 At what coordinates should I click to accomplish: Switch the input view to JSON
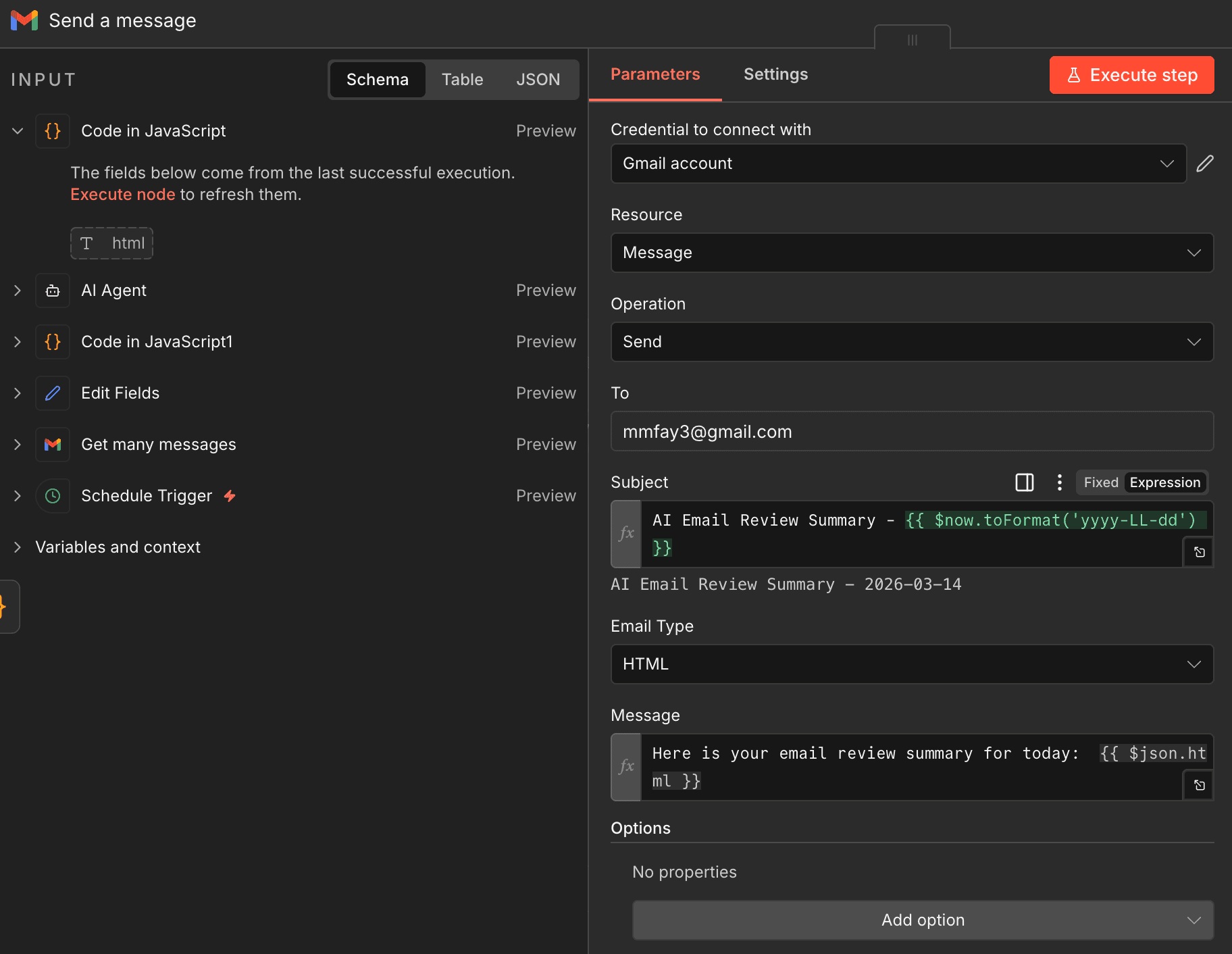(538, 79)
